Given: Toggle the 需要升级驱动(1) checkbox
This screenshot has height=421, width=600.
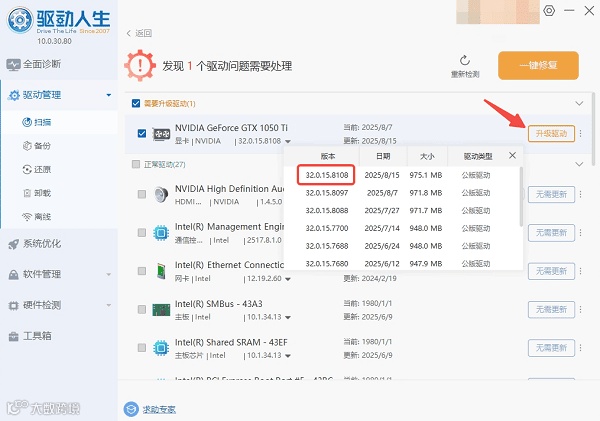Looking at the screenshot, I should 136,103.
